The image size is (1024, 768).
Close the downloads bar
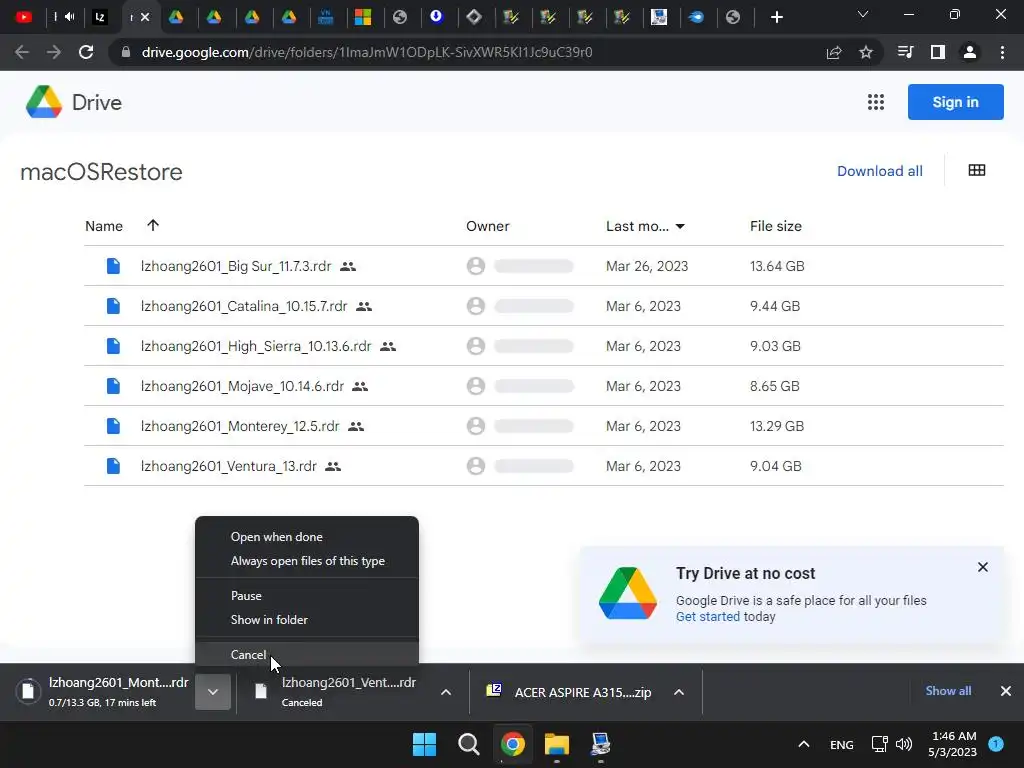point(1006,691)
